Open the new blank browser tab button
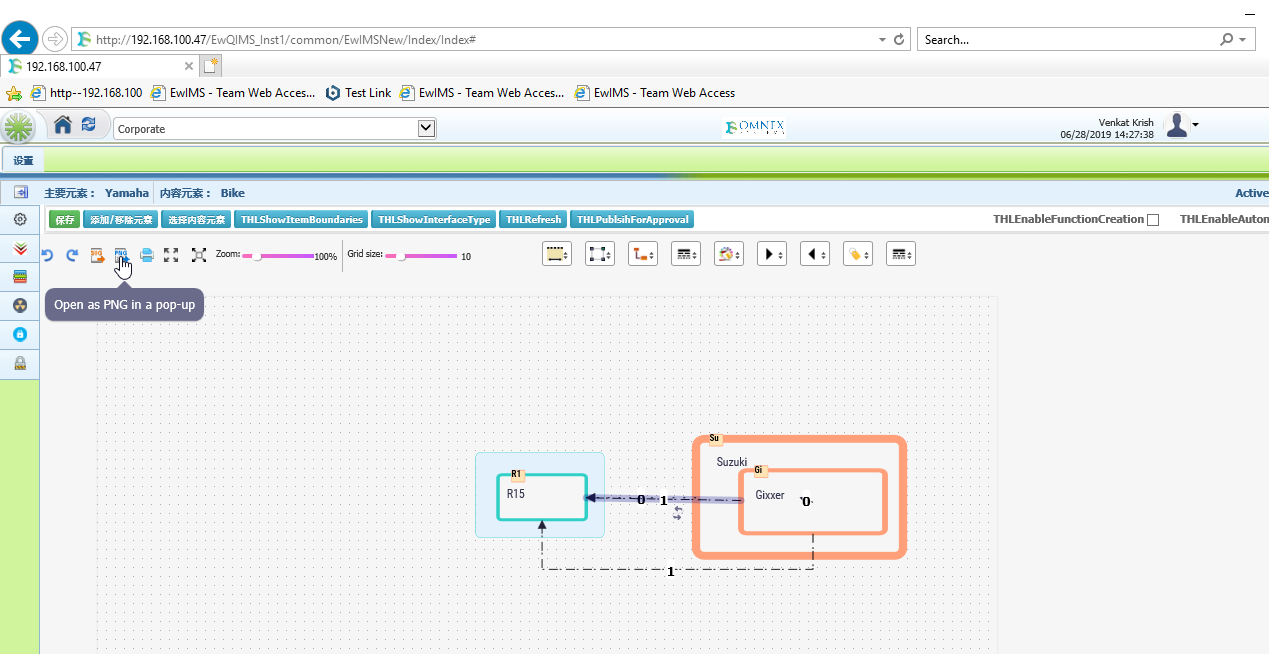The height and width of the screenshot is (654, 1269). 210,66
